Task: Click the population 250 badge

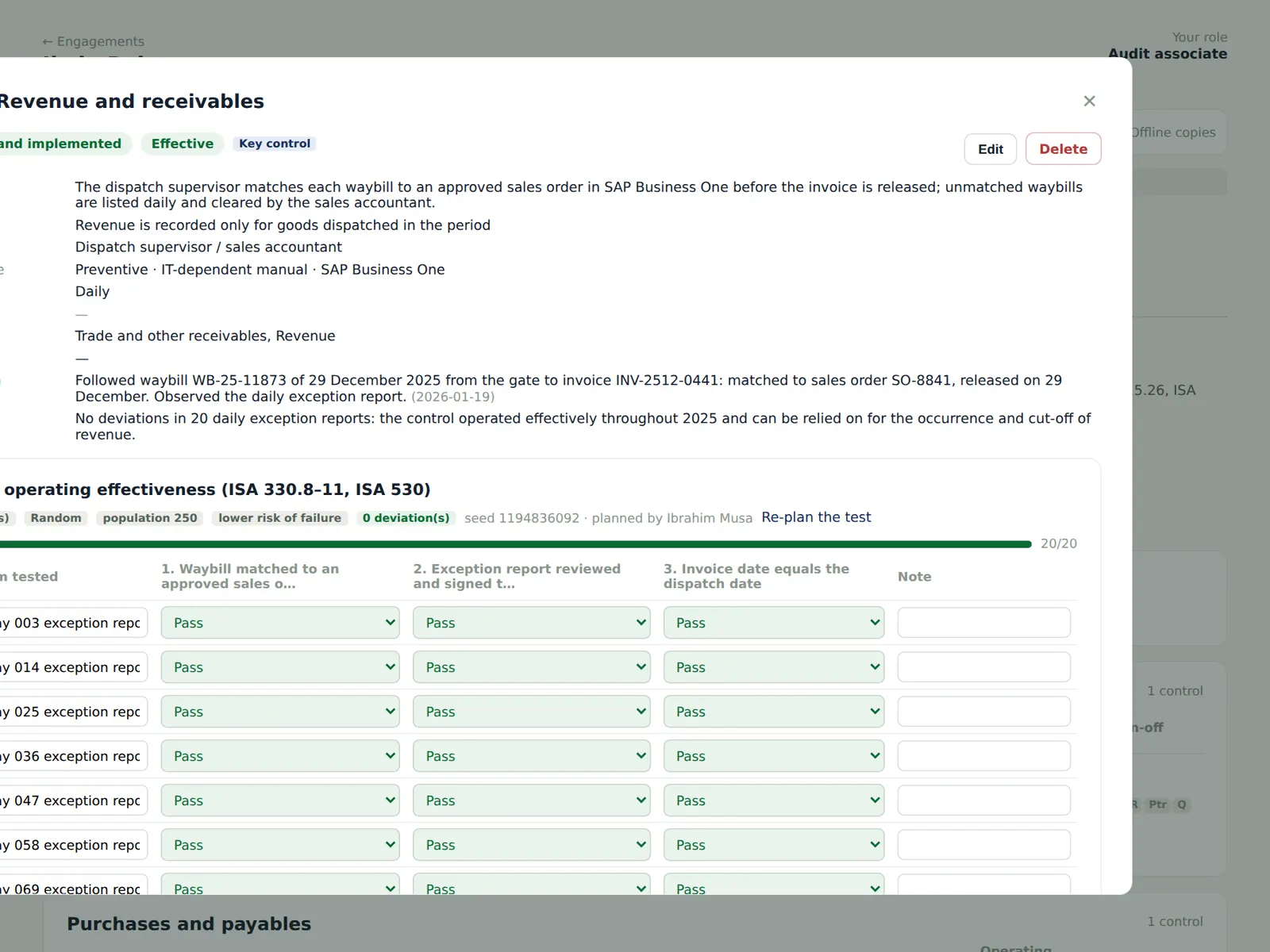Action: pyautogui.click(x=150, y=518)
